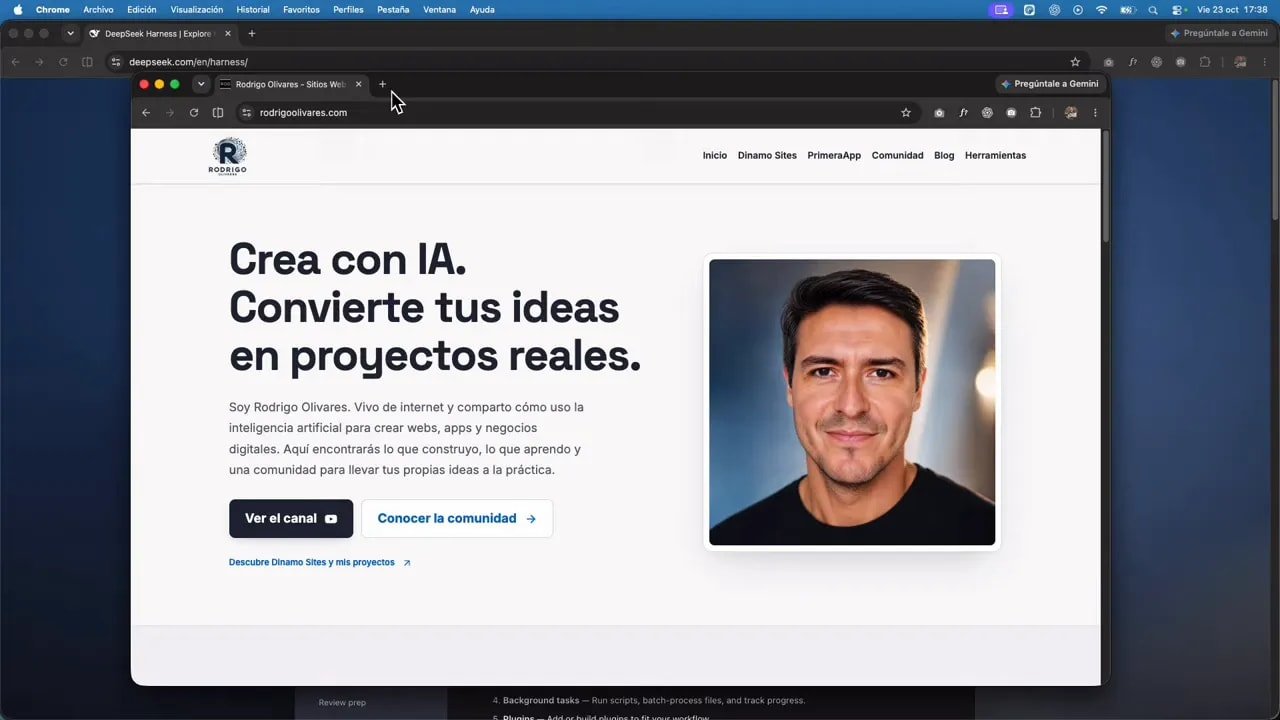Click Pregúntale a Gemini in front window
Image resolution: width=1280 pixels, height=720 pixels.
tap(1050, 84)
